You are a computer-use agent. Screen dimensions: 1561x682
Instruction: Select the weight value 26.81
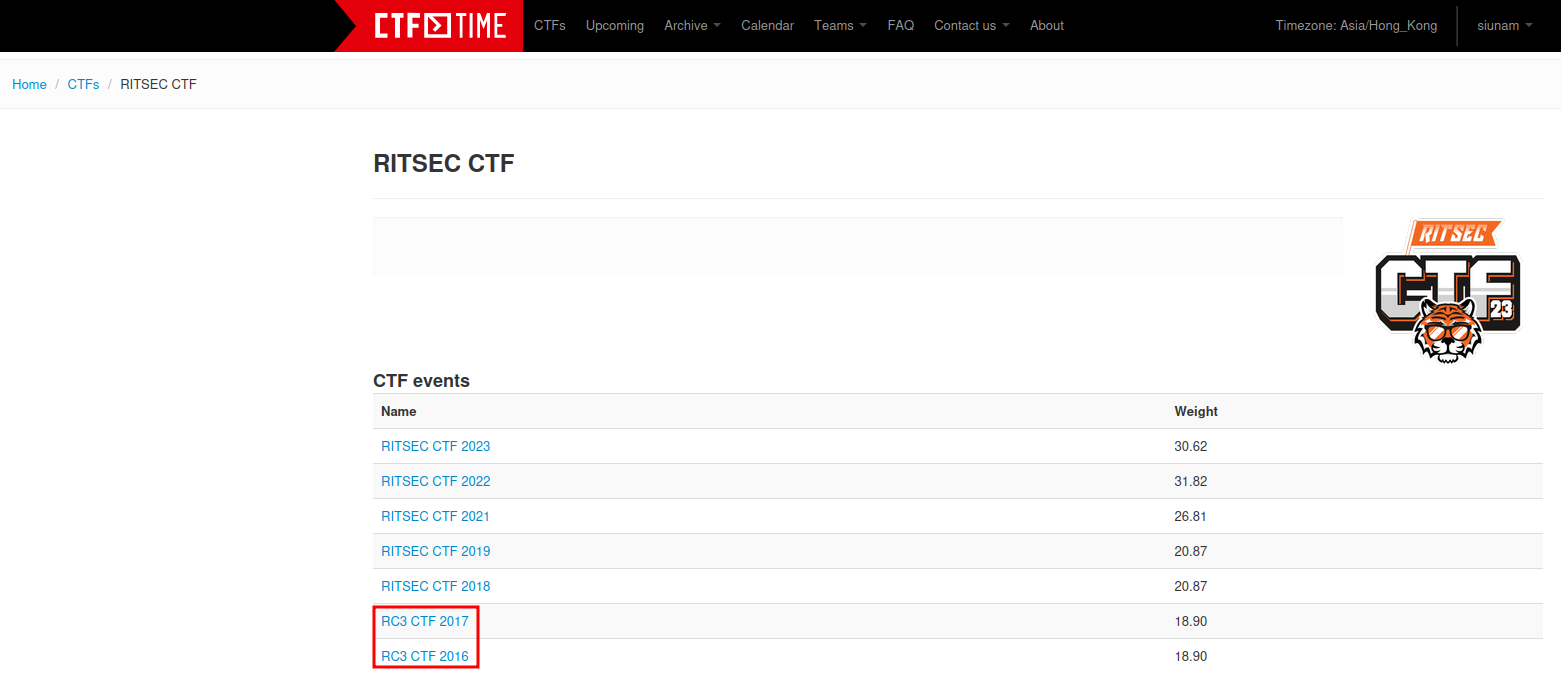[1191, 516]
